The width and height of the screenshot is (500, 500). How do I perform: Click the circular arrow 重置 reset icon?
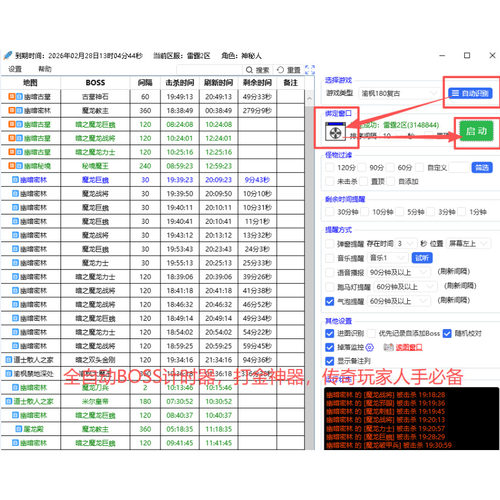coord(280,70)
